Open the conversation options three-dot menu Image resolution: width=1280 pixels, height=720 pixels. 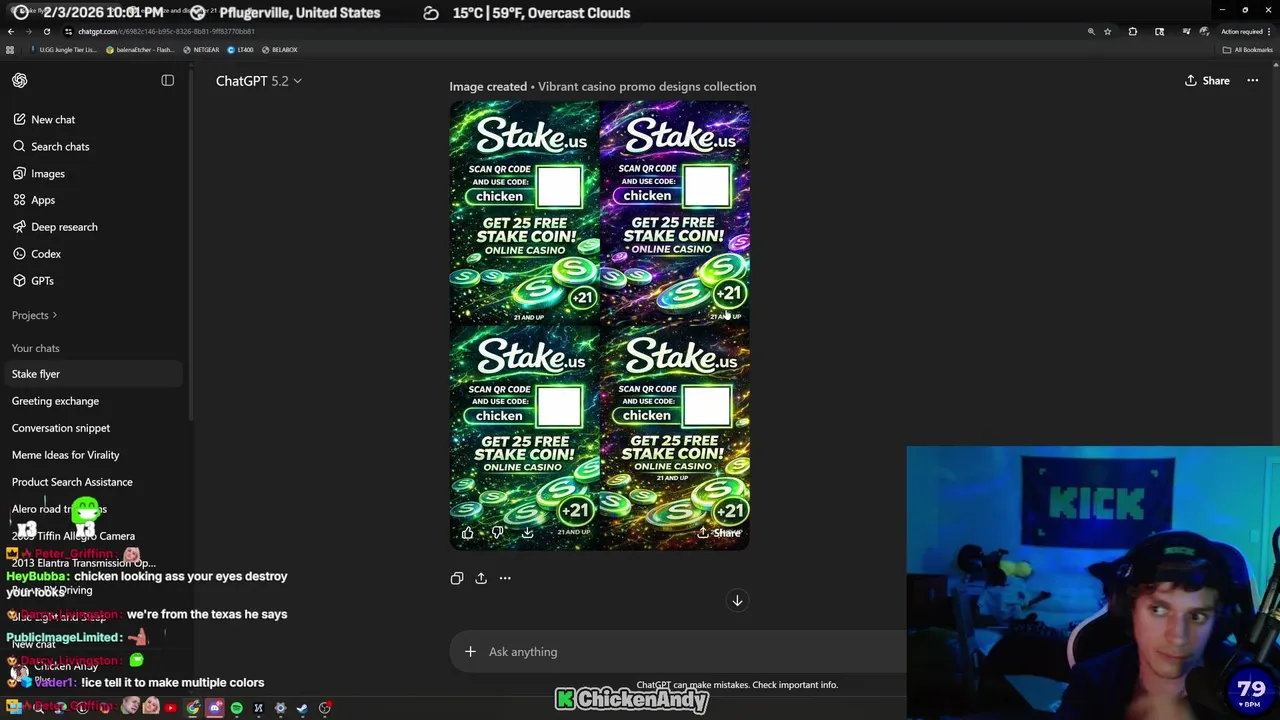click(1252, 81)
